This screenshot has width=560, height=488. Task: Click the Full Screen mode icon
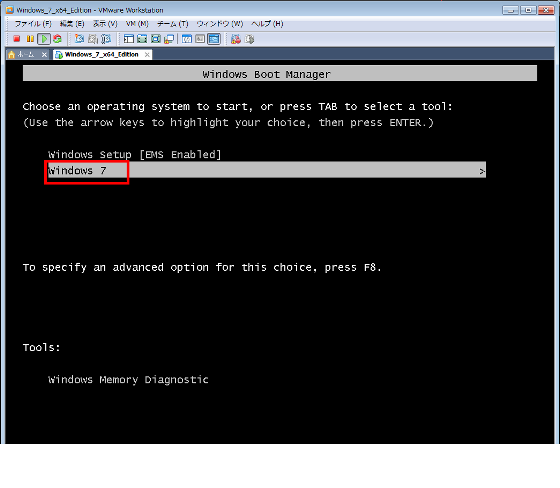pos(156,39)
